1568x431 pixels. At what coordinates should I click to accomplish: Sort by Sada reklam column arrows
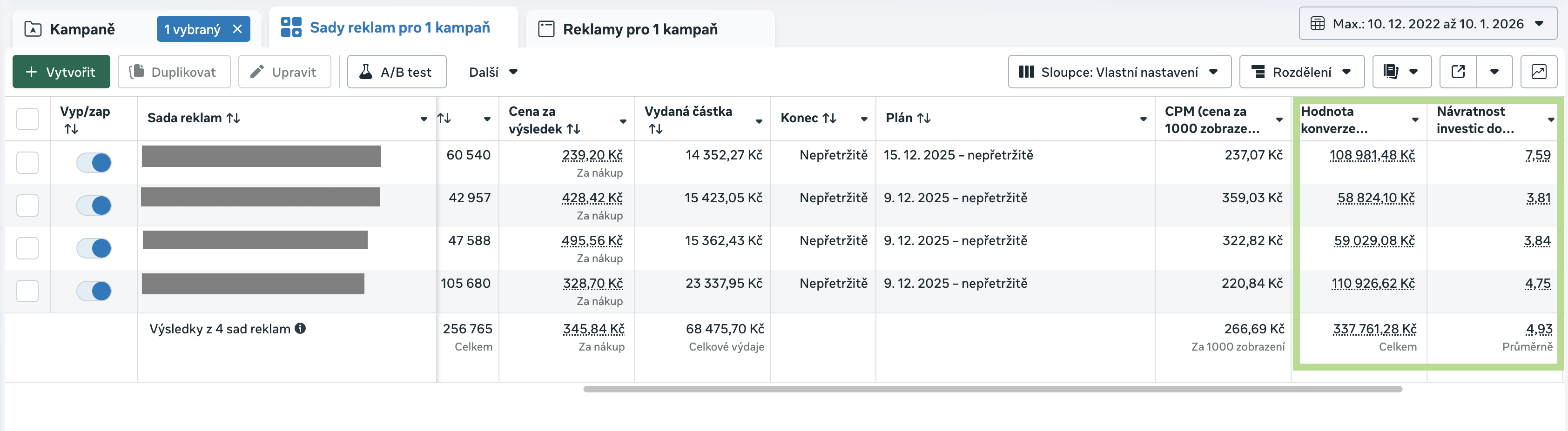click(x=233, y=118)
